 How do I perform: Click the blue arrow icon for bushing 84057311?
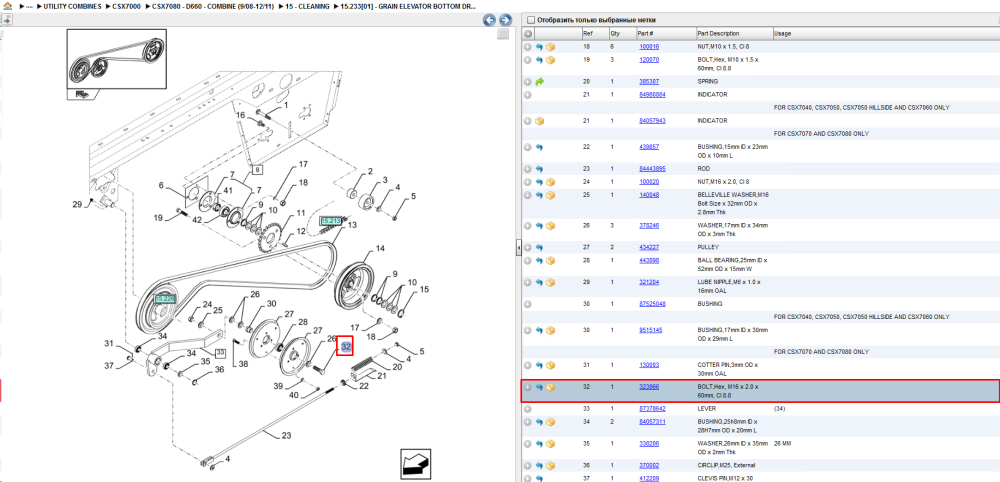pyautogui.click(x=540, y=421)
